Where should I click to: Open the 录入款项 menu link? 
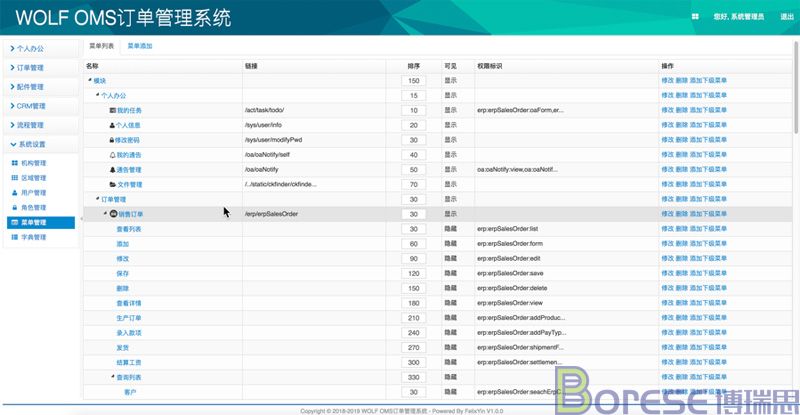(129, 333)
